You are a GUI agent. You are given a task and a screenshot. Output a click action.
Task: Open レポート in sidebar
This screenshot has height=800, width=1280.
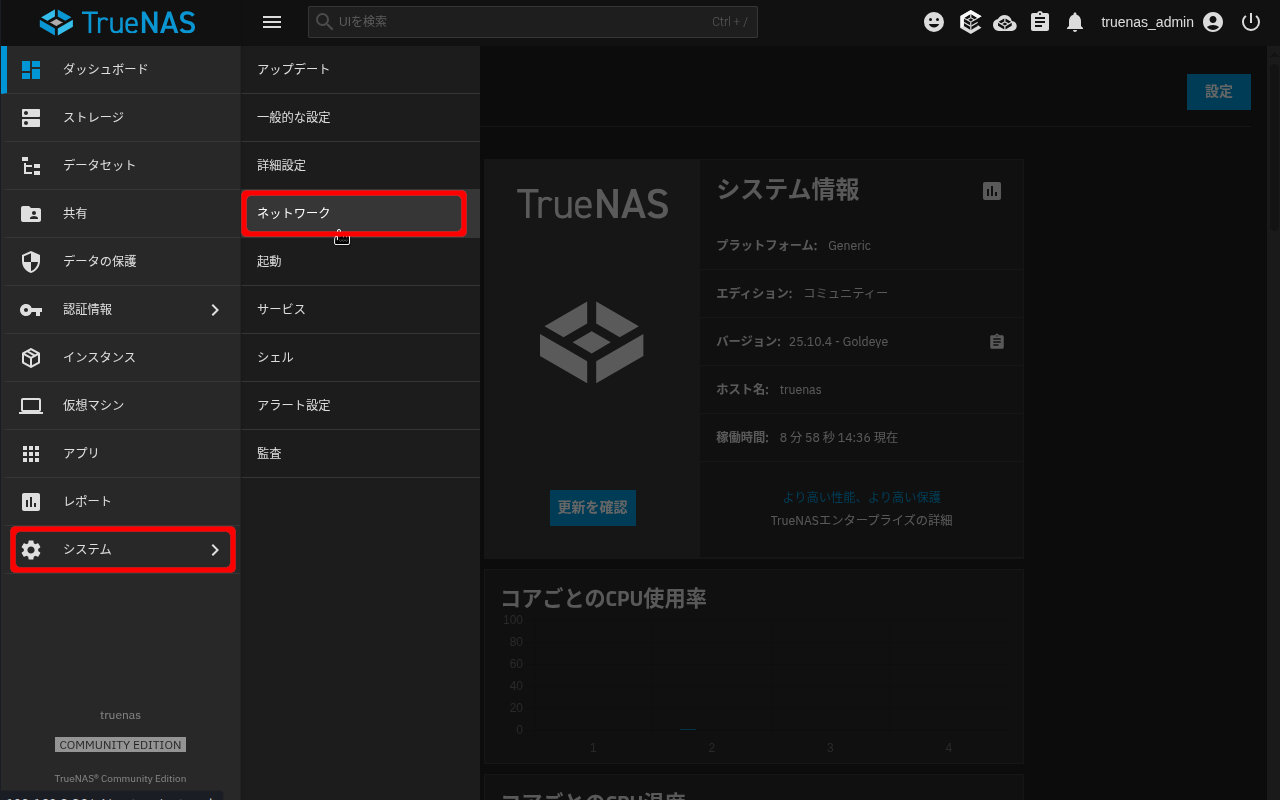(x=120, y=501)
